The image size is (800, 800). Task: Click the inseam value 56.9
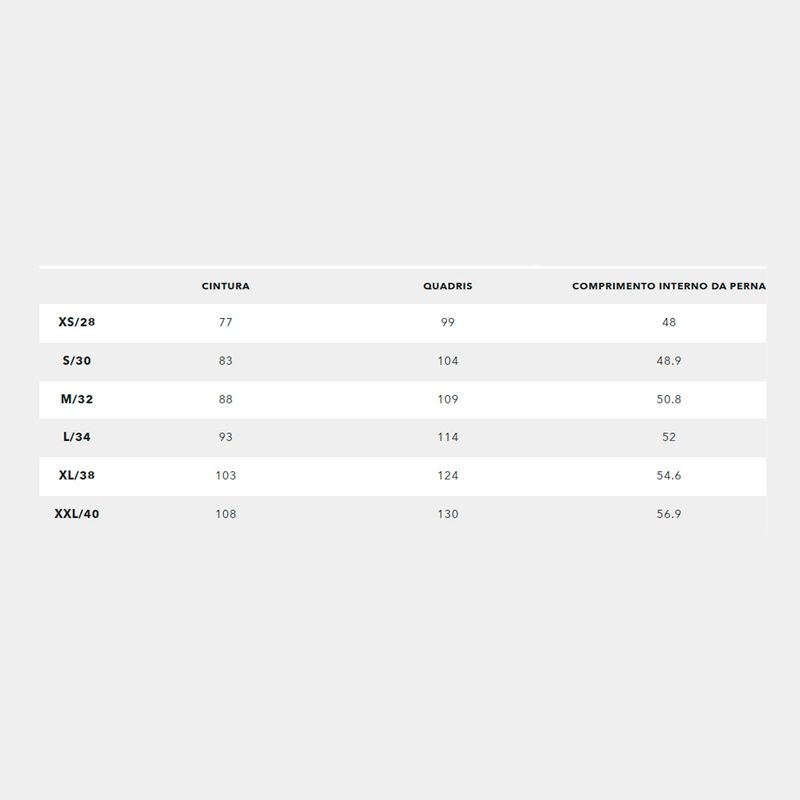coord(669,514)
